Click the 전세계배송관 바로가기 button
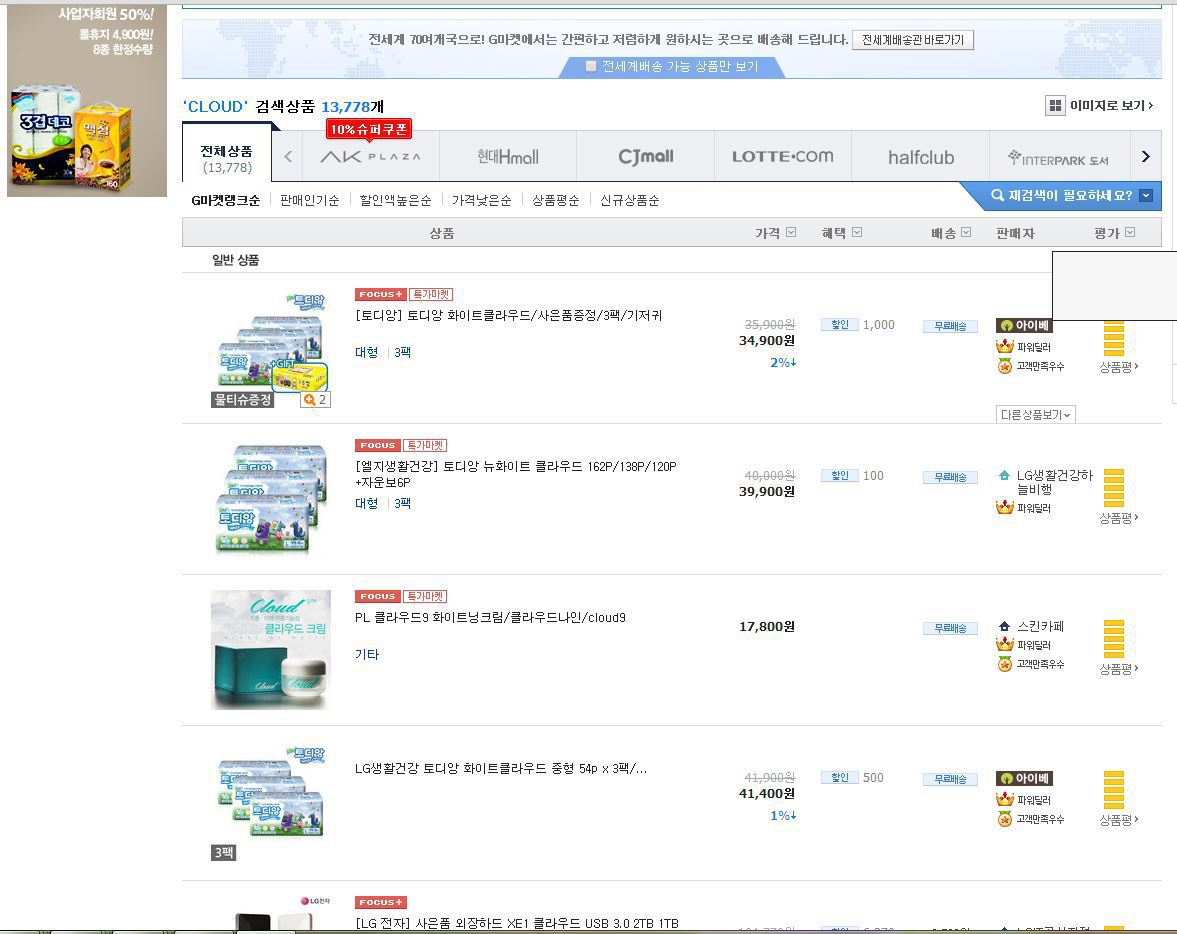The width and height of the screenshot is (1177, 934). 913,40
